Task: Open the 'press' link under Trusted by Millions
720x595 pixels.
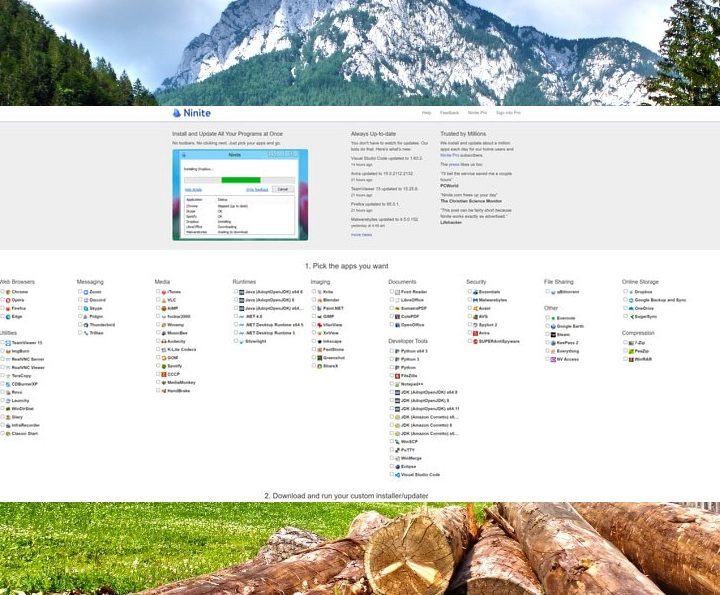Action: (x=454, y=164)
